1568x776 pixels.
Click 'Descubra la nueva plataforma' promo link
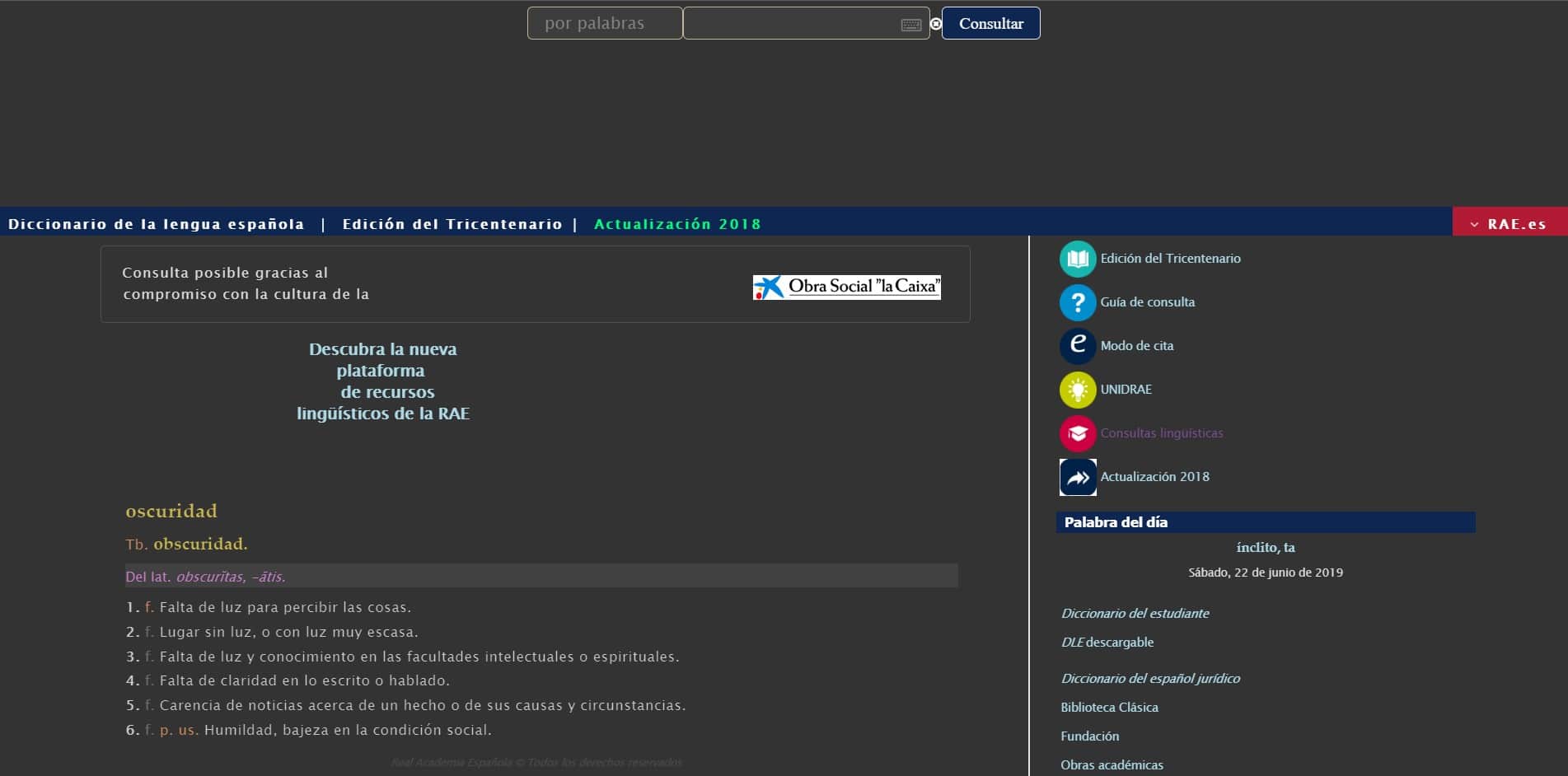(383, 381)
